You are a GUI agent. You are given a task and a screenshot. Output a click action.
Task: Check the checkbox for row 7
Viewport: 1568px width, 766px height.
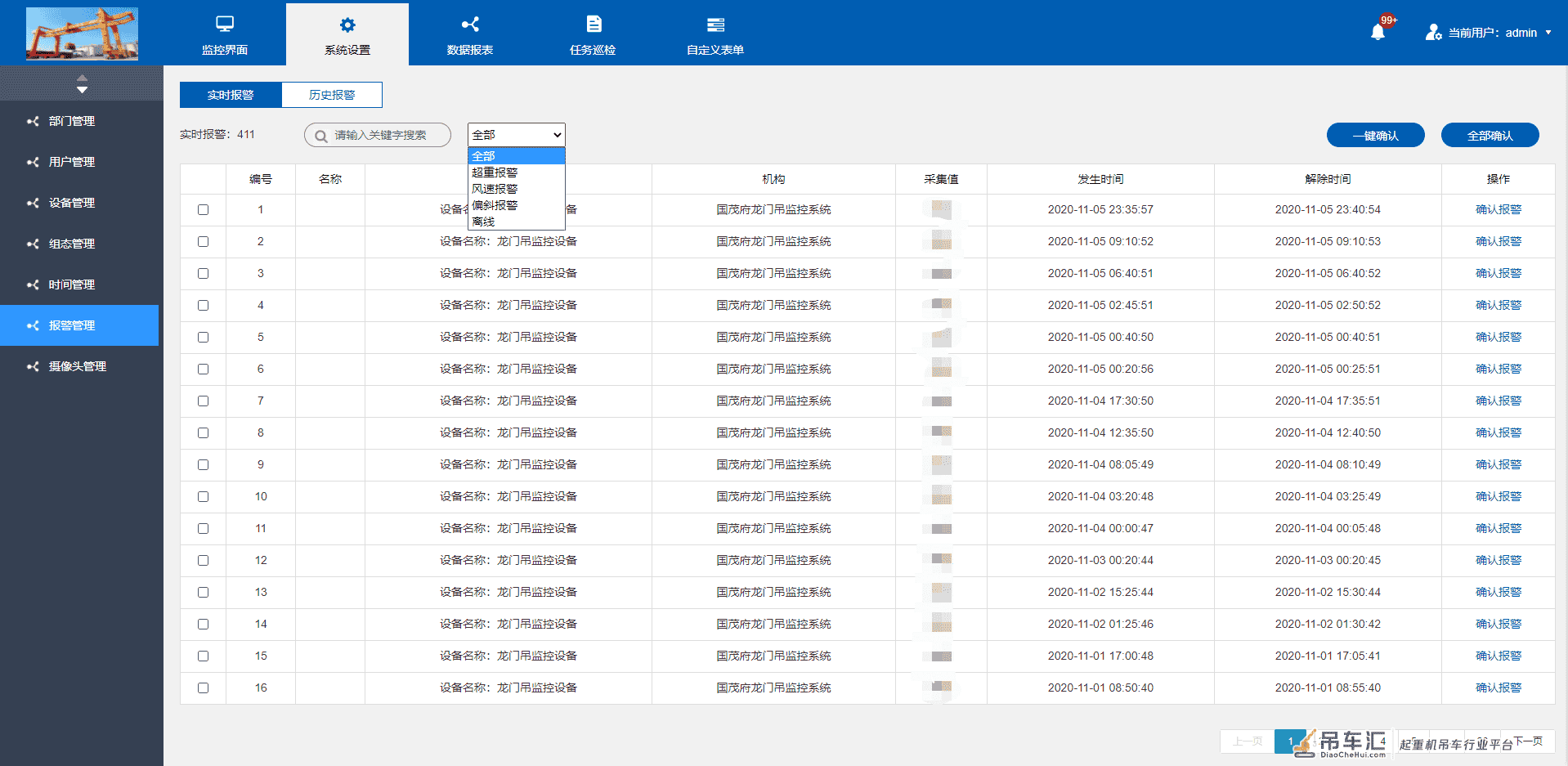pos(203,401)
